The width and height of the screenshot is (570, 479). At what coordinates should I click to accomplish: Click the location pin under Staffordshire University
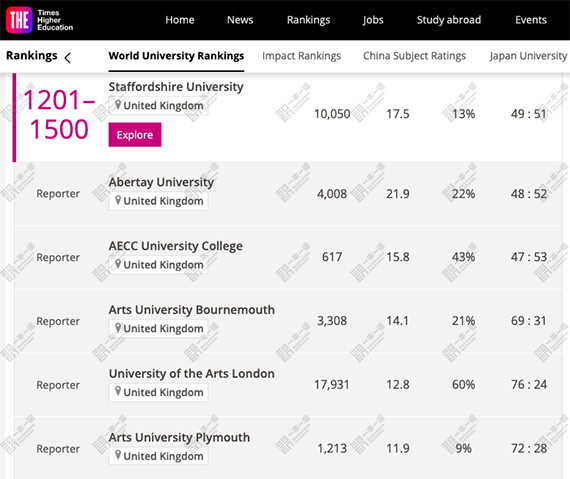(118, 105)
